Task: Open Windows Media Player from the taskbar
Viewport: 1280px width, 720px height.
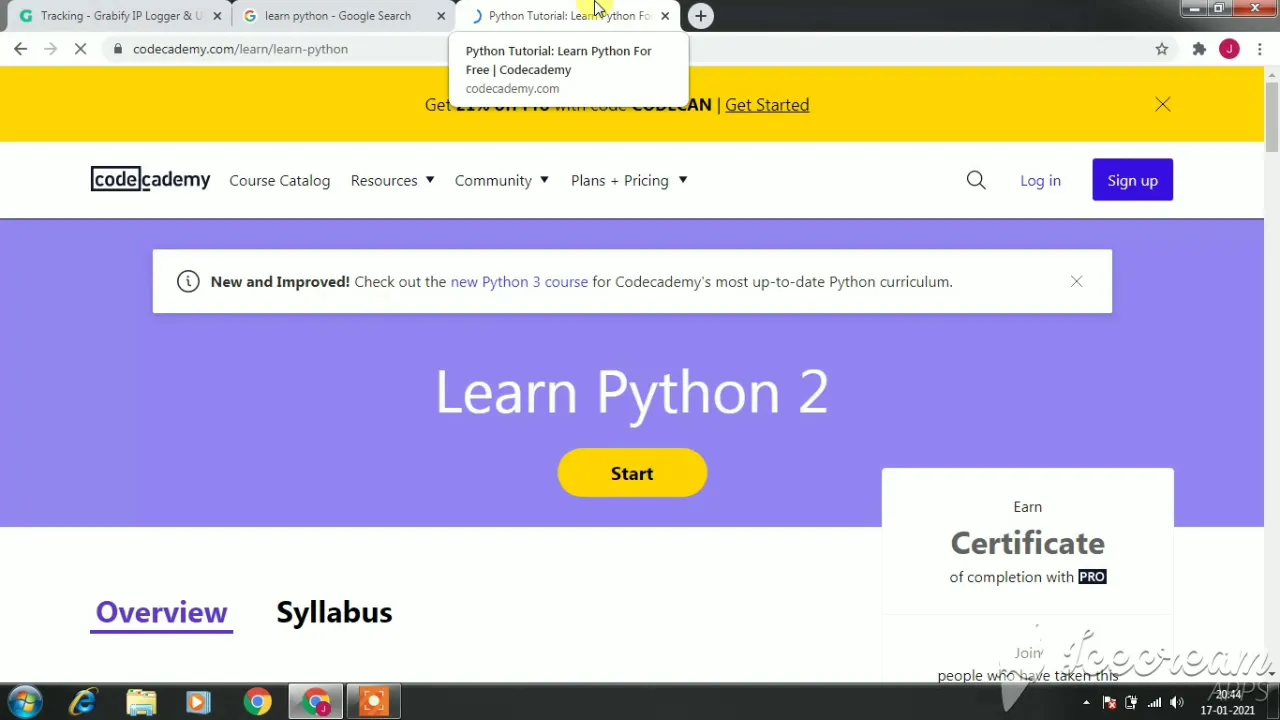Action: point(198,702)
